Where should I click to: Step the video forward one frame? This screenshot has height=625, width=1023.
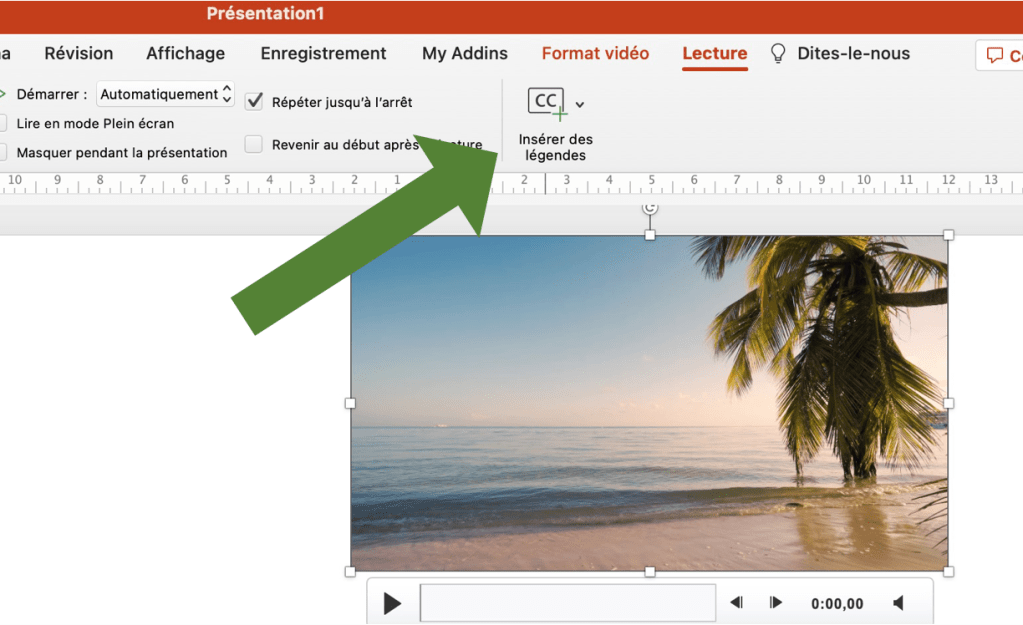click(775, 603)
